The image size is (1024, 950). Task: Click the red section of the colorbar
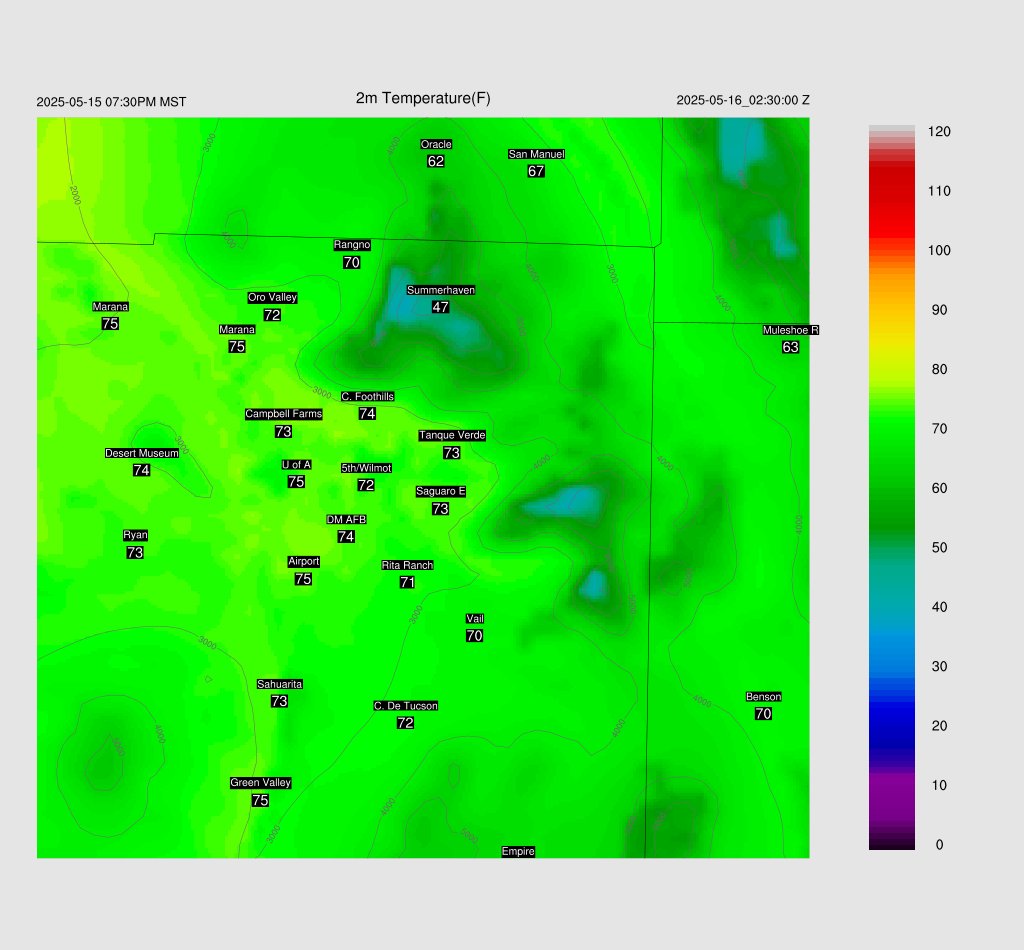click(891, 202)
